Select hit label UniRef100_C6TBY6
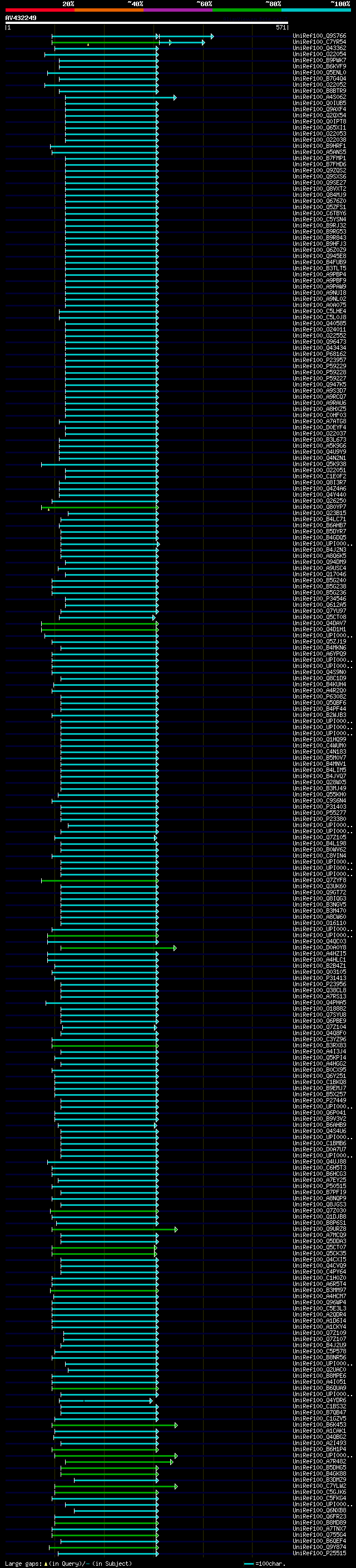The height and width of the screenshot is (1568, 356). (x=319, y=213)
